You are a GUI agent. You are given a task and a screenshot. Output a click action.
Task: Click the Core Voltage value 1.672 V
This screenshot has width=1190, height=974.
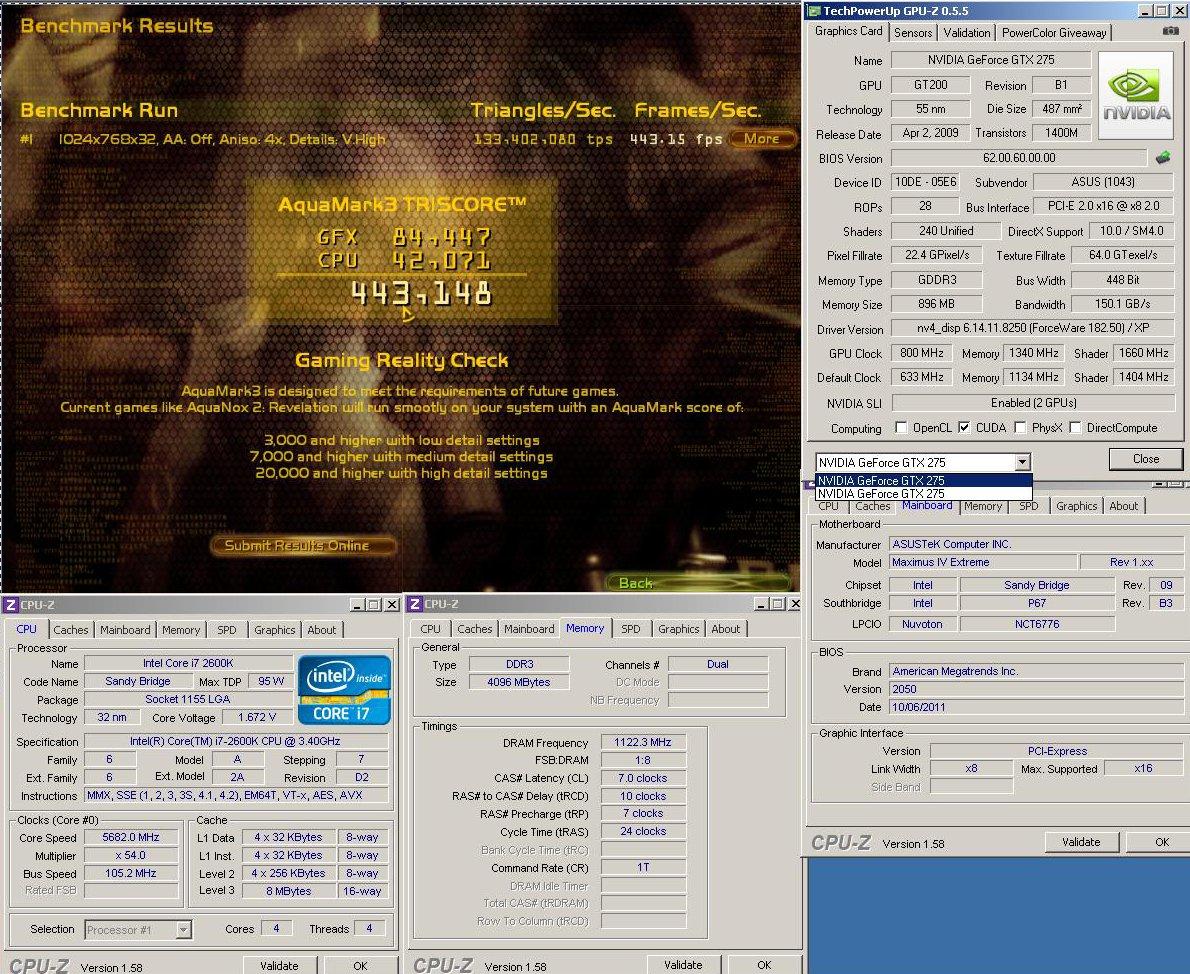click(257, 717)
